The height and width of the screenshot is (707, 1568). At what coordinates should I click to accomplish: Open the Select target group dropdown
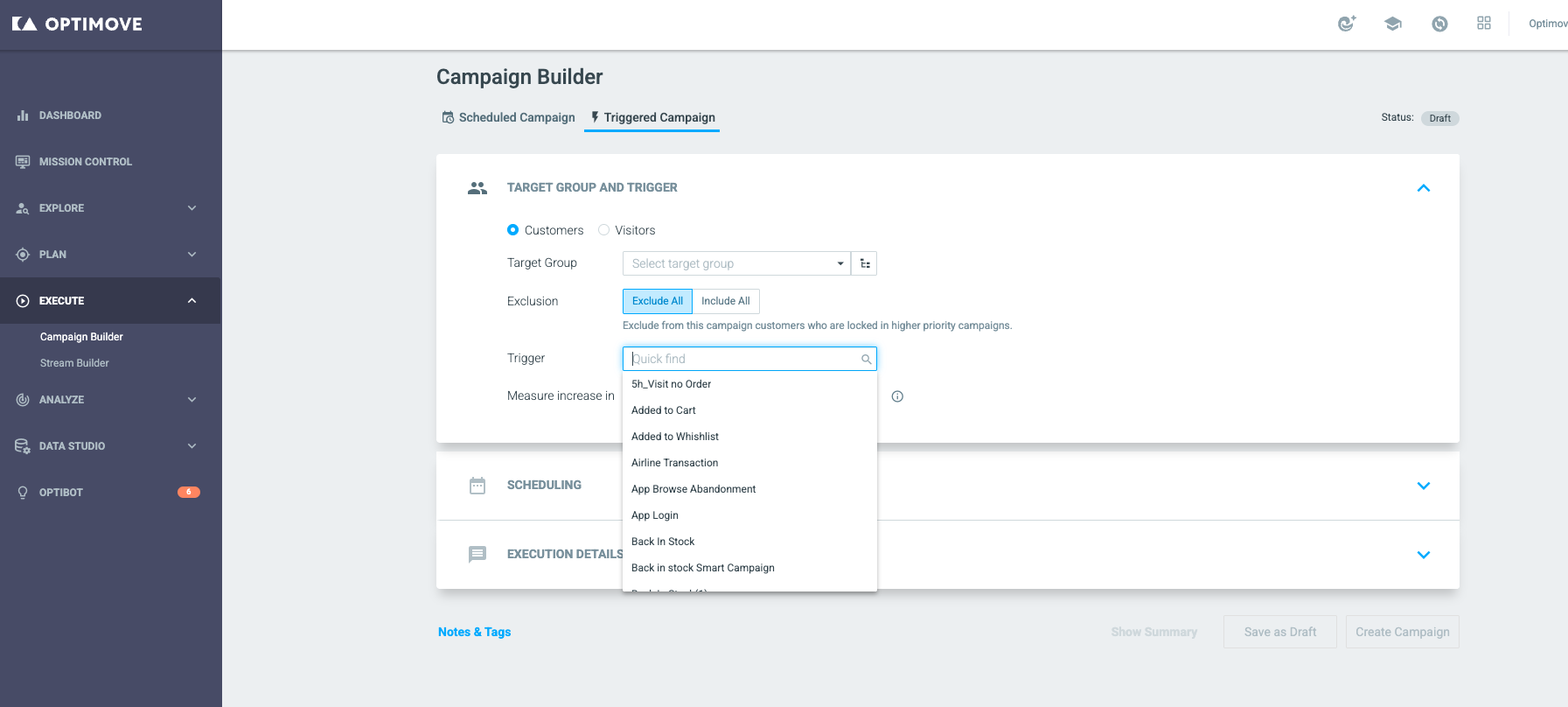coord(735,263)
